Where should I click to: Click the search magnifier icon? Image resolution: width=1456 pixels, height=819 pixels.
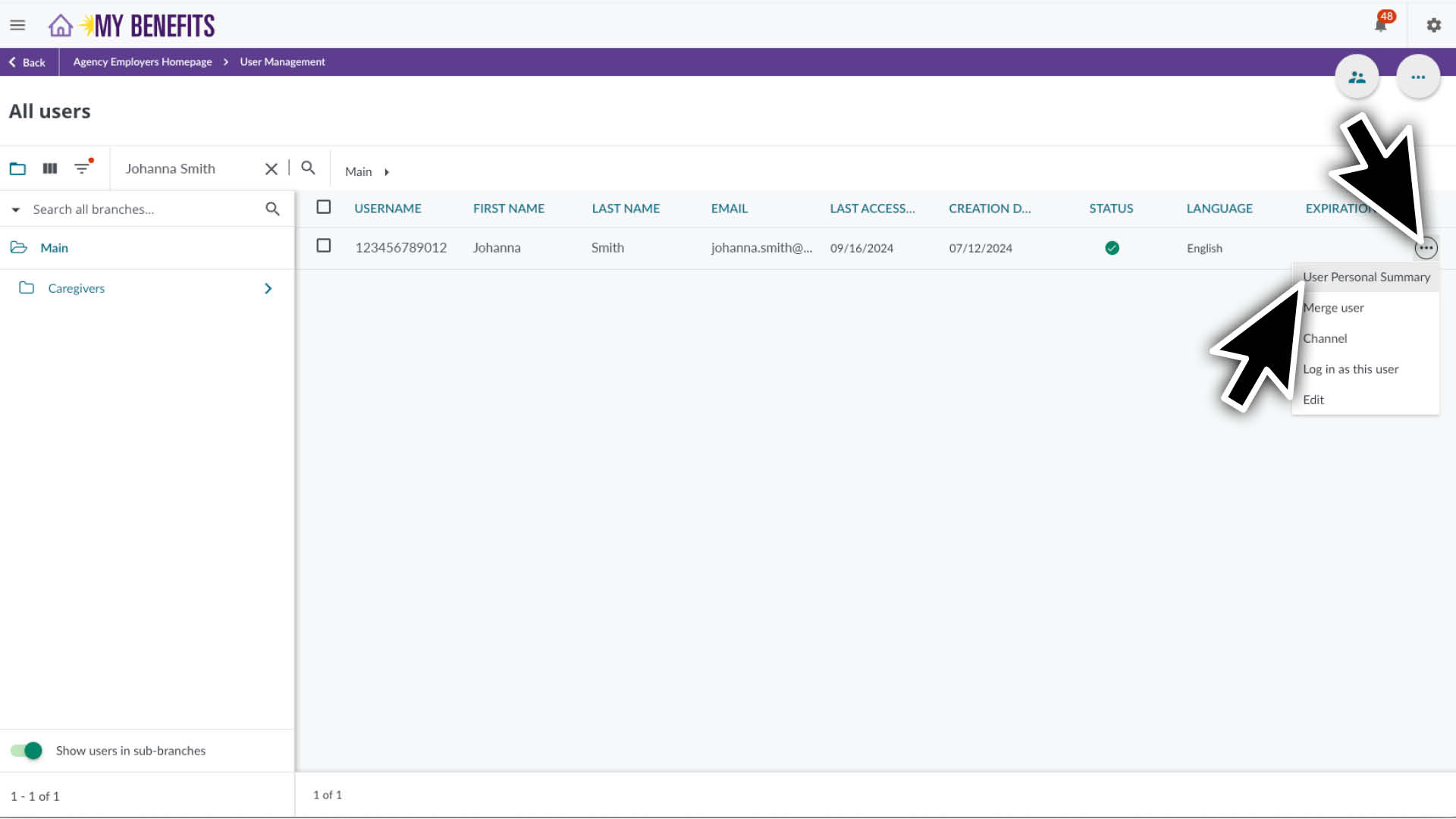[307, 168]
